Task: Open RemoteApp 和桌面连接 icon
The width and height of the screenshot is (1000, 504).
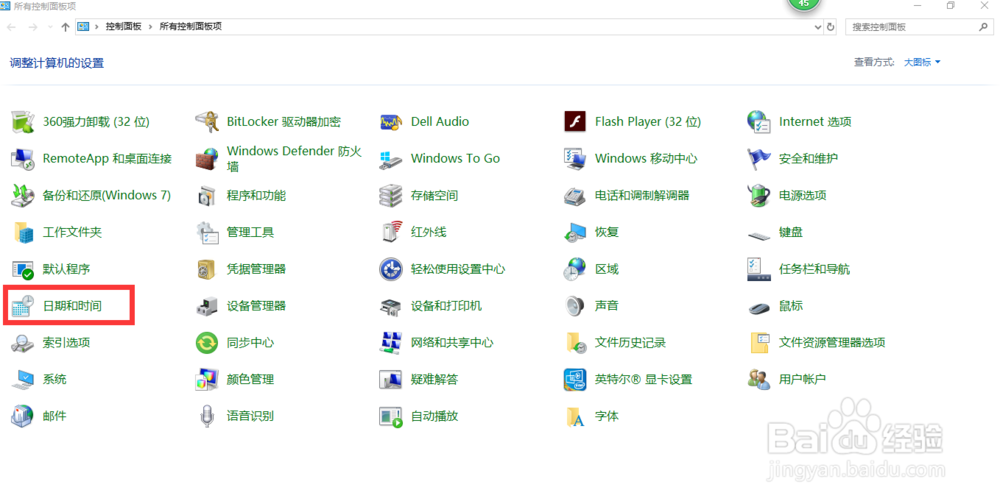Action: (23, 158)
